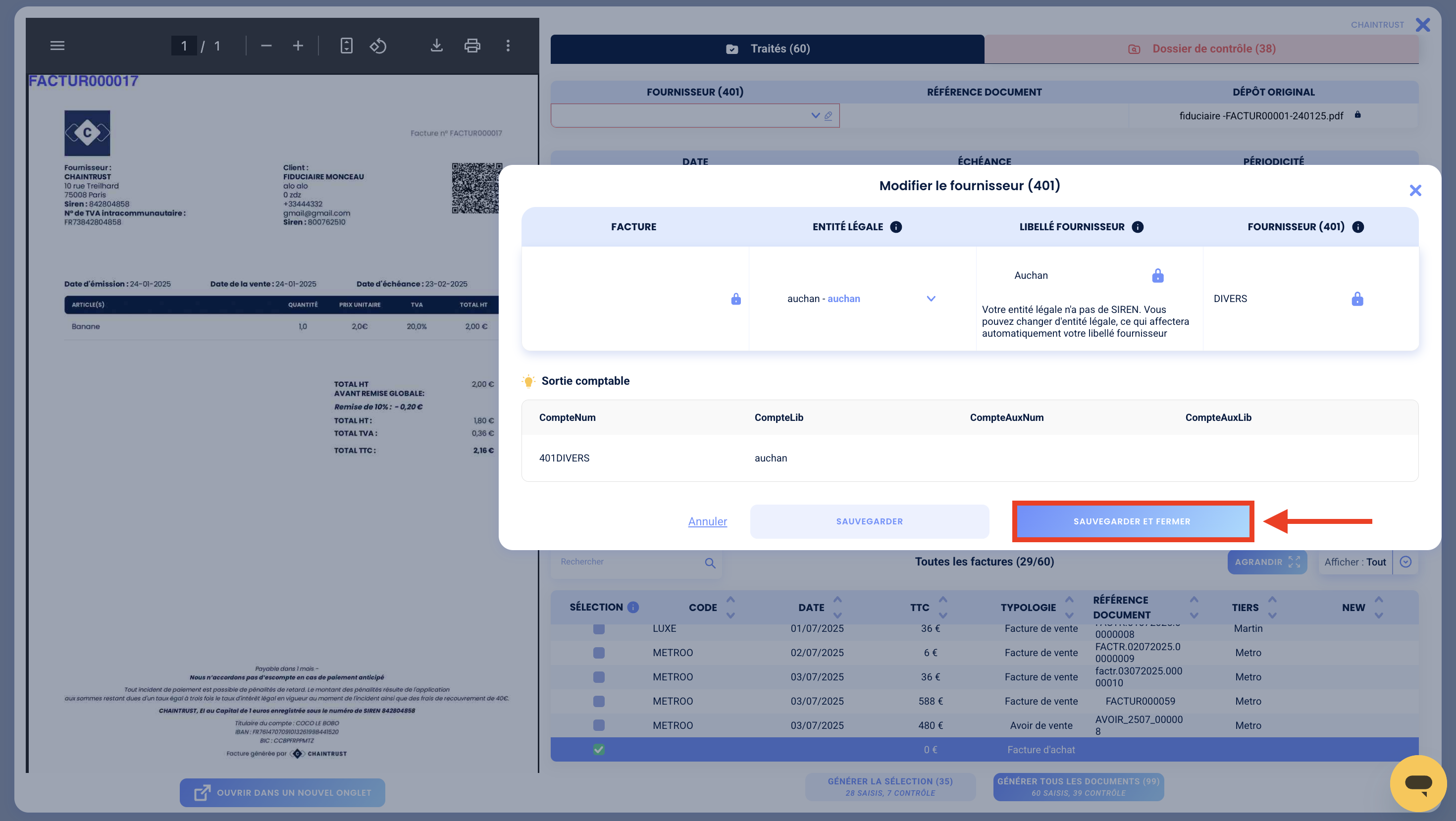Screen dimensions: 1456x821
Task: Edit fournisseur pencil icon in background form
Action: [x=828, y=116]
